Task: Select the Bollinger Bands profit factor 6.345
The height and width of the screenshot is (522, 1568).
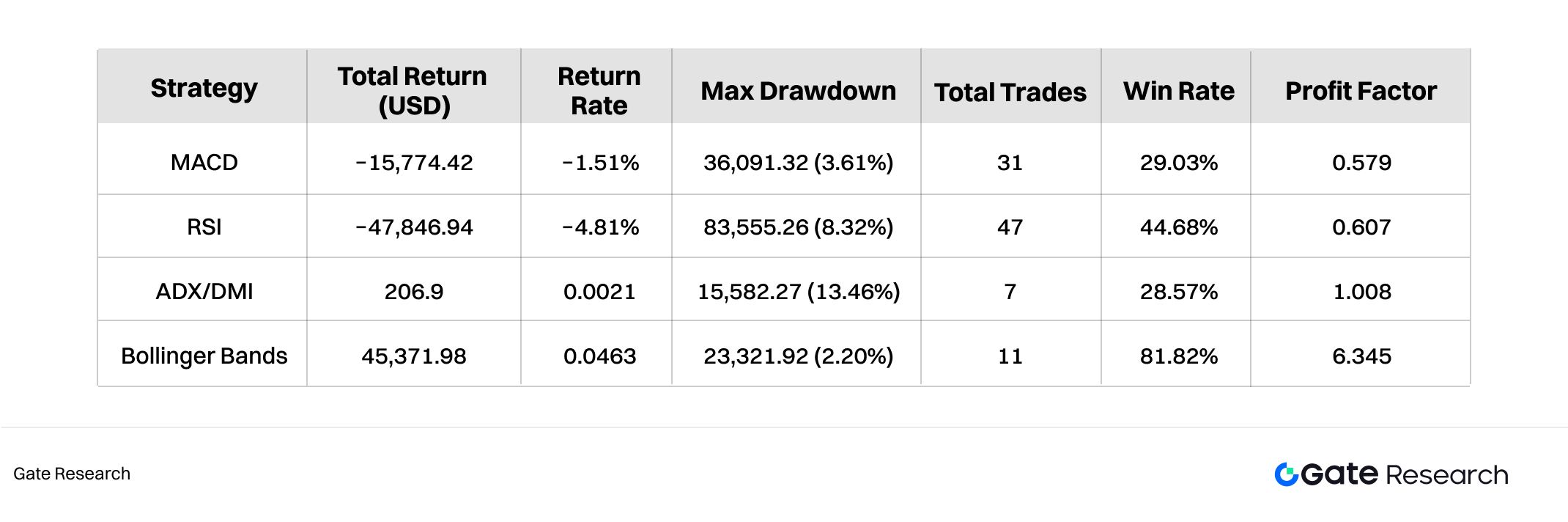Action: coord(1361,356)
